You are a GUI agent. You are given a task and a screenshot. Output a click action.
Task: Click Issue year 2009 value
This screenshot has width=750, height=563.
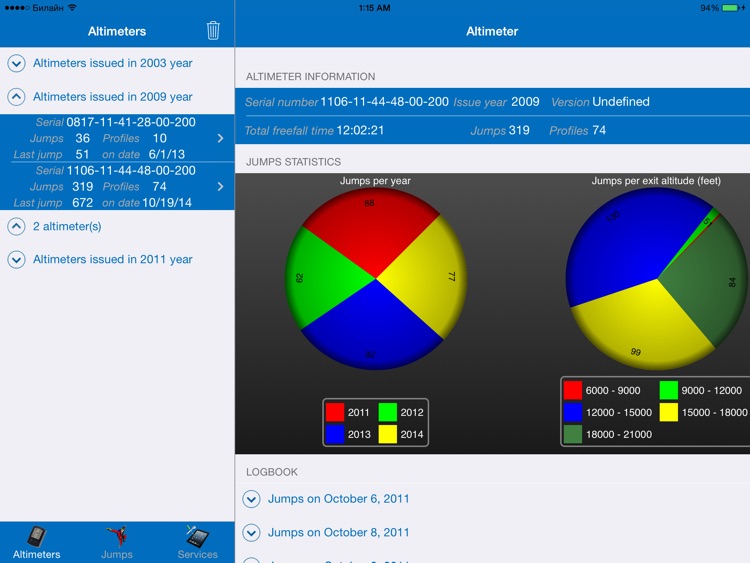(x=525, y=102)
